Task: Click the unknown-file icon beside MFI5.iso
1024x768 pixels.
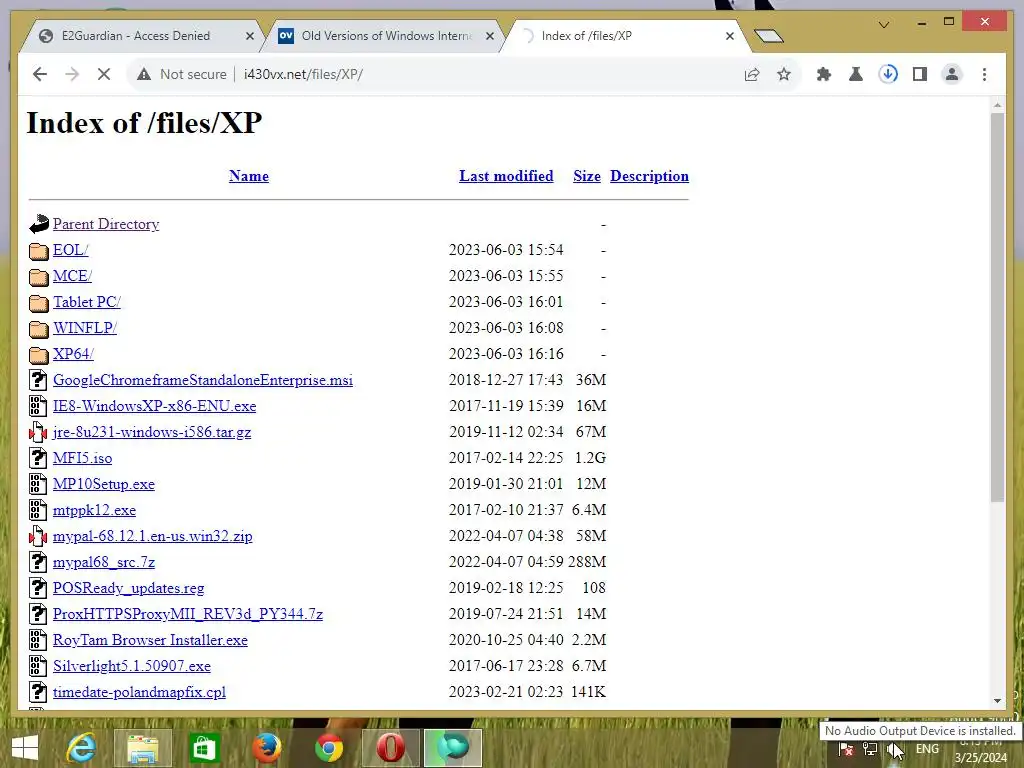Action: click(38, 458)
